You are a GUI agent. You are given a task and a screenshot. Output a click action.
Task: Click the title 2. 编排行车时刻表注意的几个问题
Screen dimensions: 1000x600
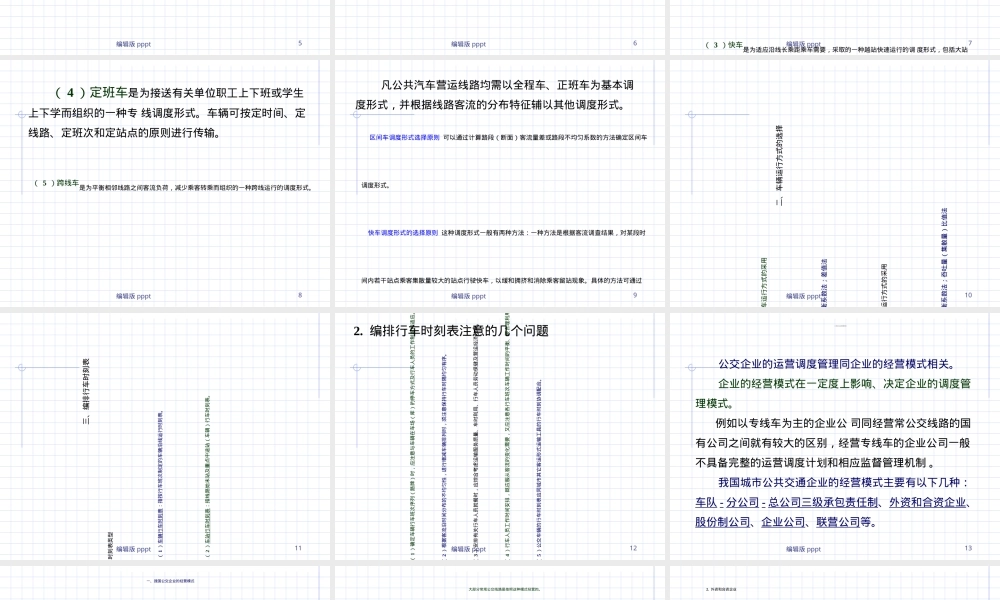click(x=451, y=330)
